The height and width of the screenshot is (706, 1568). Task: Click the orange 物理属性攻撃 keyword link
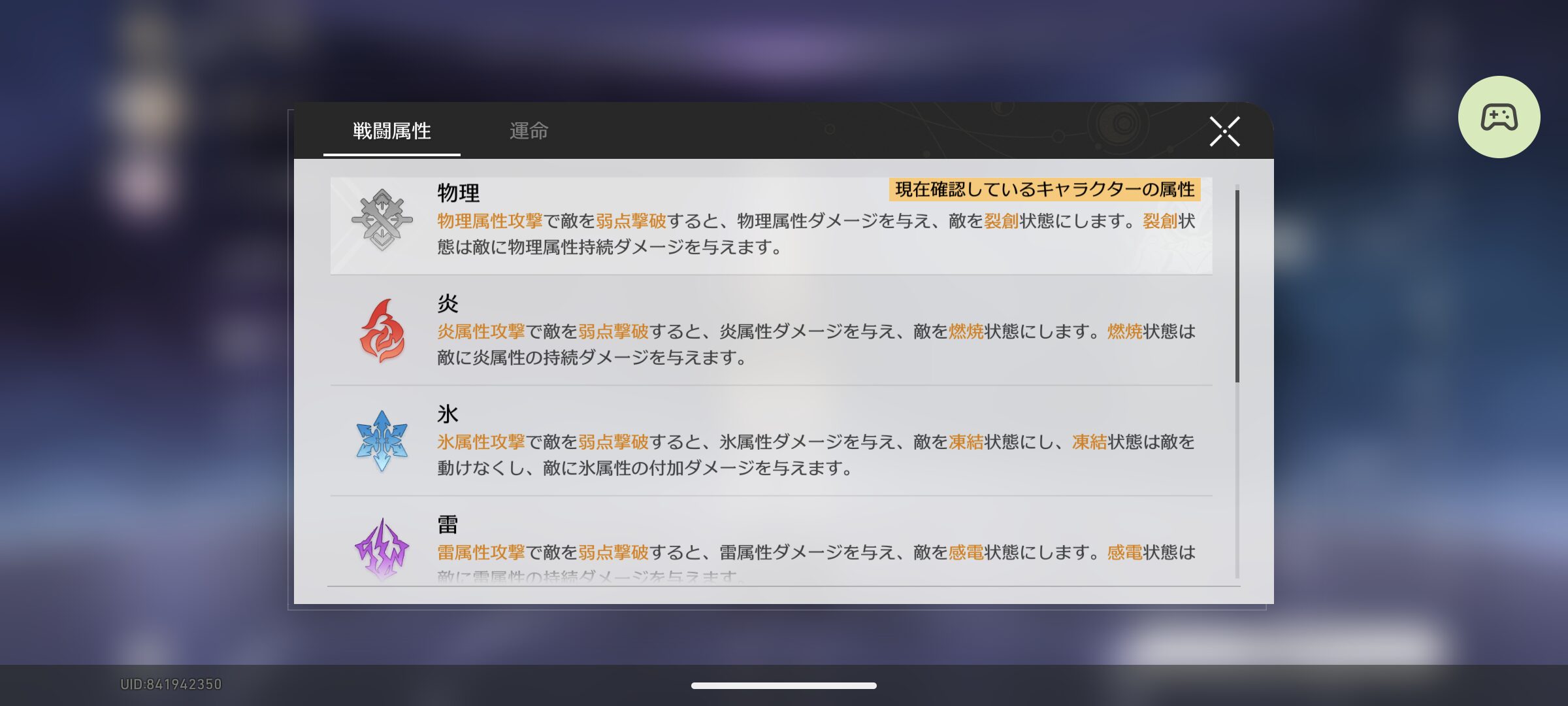490,221
